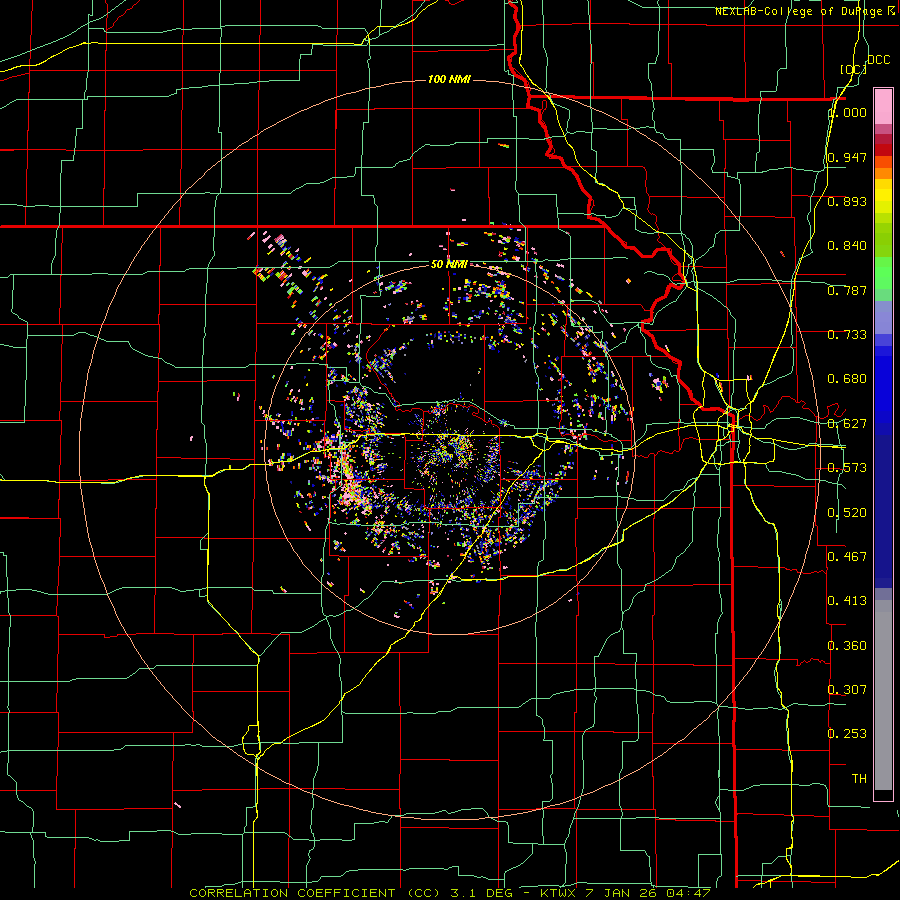Click the "04:47" timestamp in the footer
900x900 pixels.
click(x=688, y=893)
